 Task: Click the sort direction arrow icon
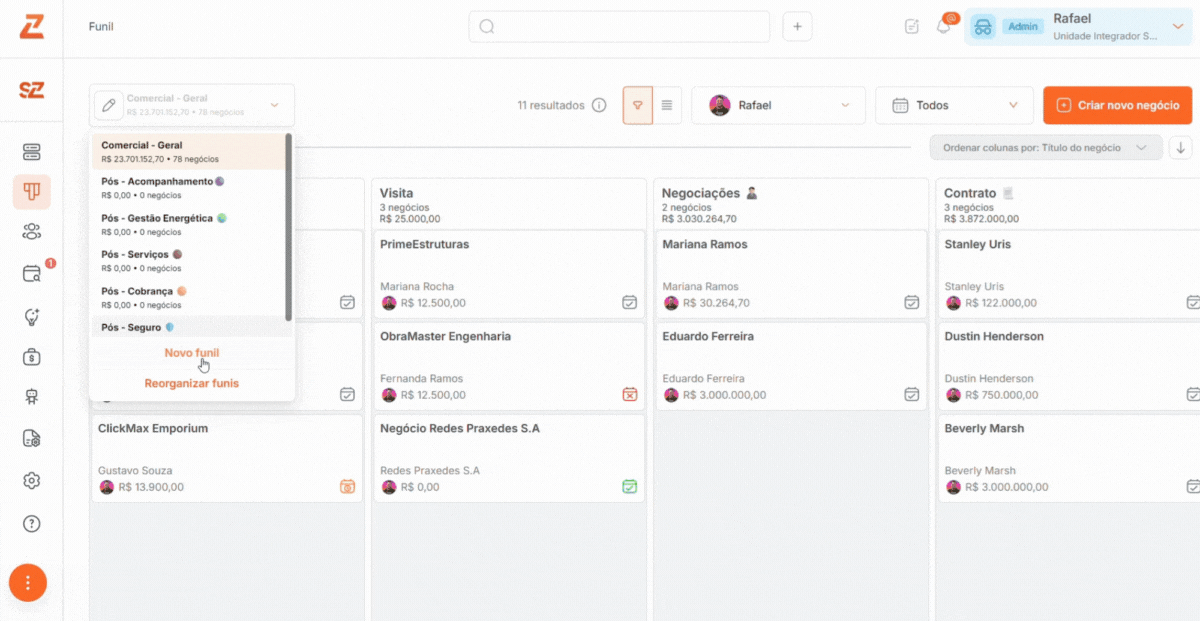pos(1181,148)
